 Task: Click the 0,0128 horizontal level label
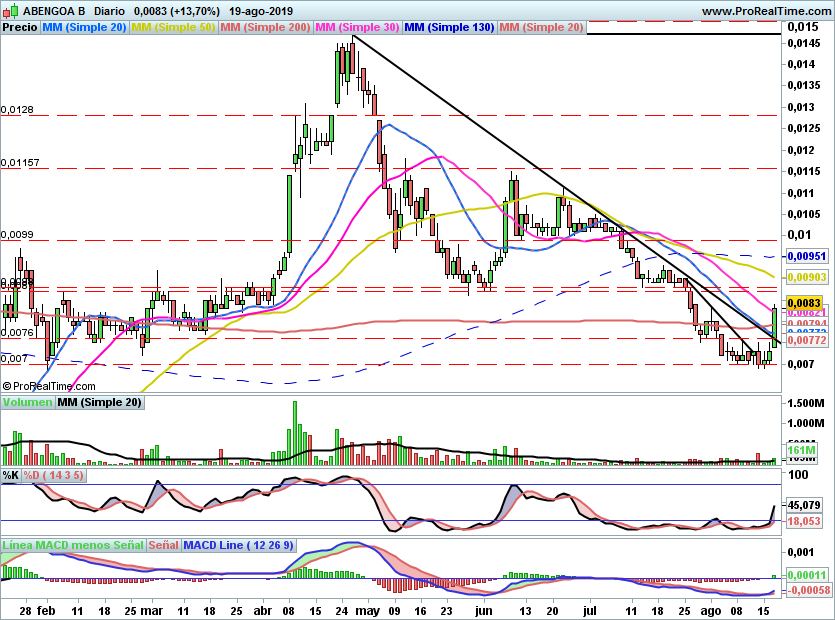17,110
